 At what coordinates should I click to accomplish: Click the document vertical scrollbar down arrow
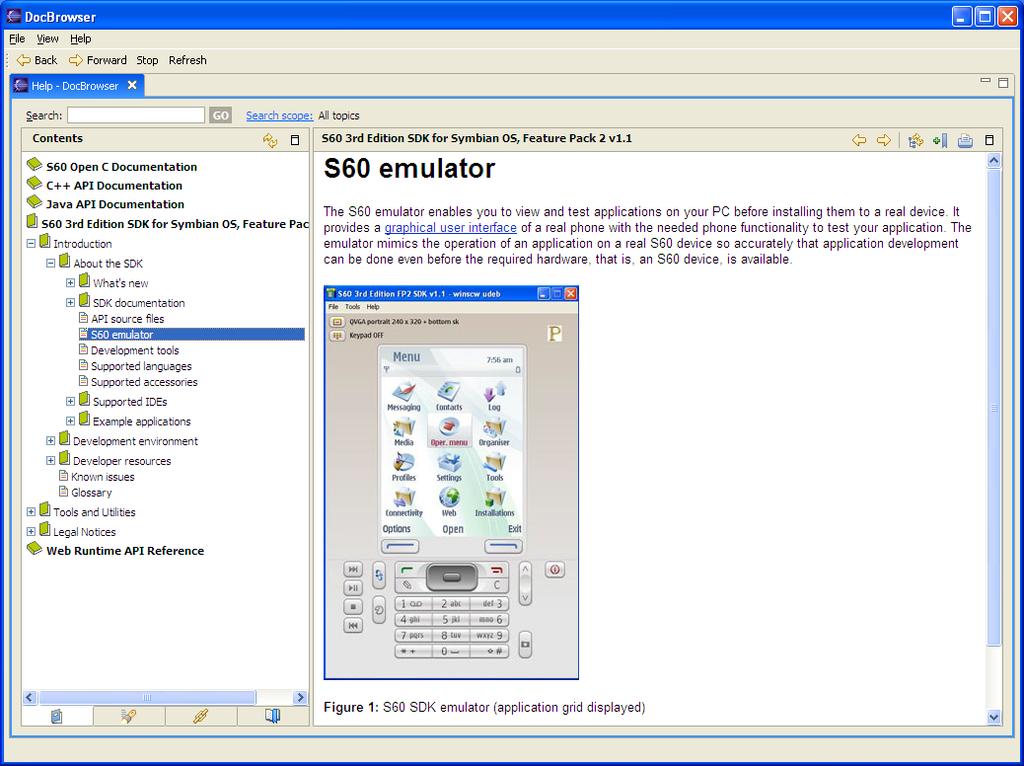[993, 717]
